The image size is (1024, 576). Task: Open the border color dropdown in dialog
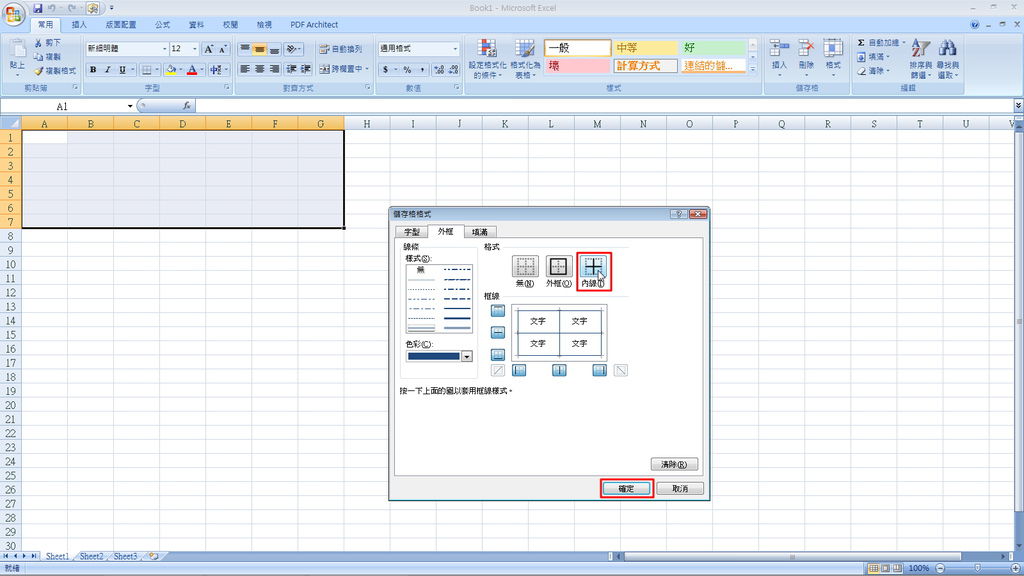467,357
